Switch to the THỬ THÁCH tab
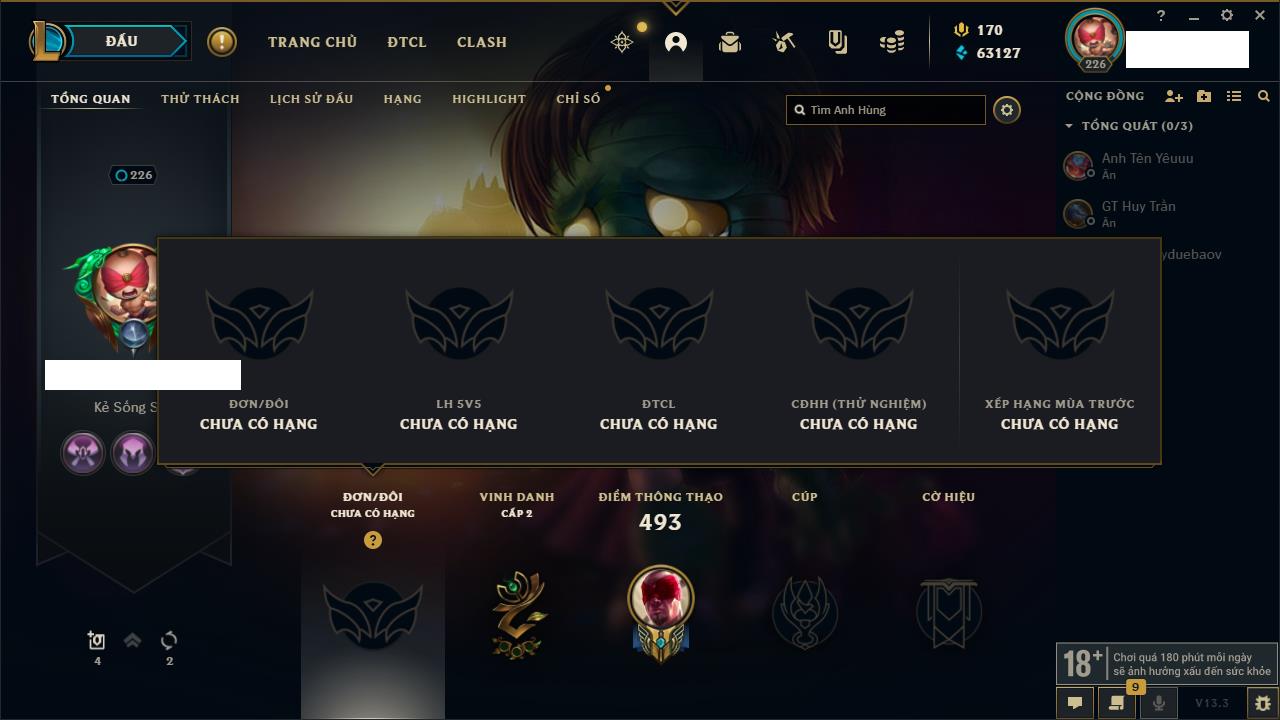Screen dimensions: 1280x720 [200, 99]
